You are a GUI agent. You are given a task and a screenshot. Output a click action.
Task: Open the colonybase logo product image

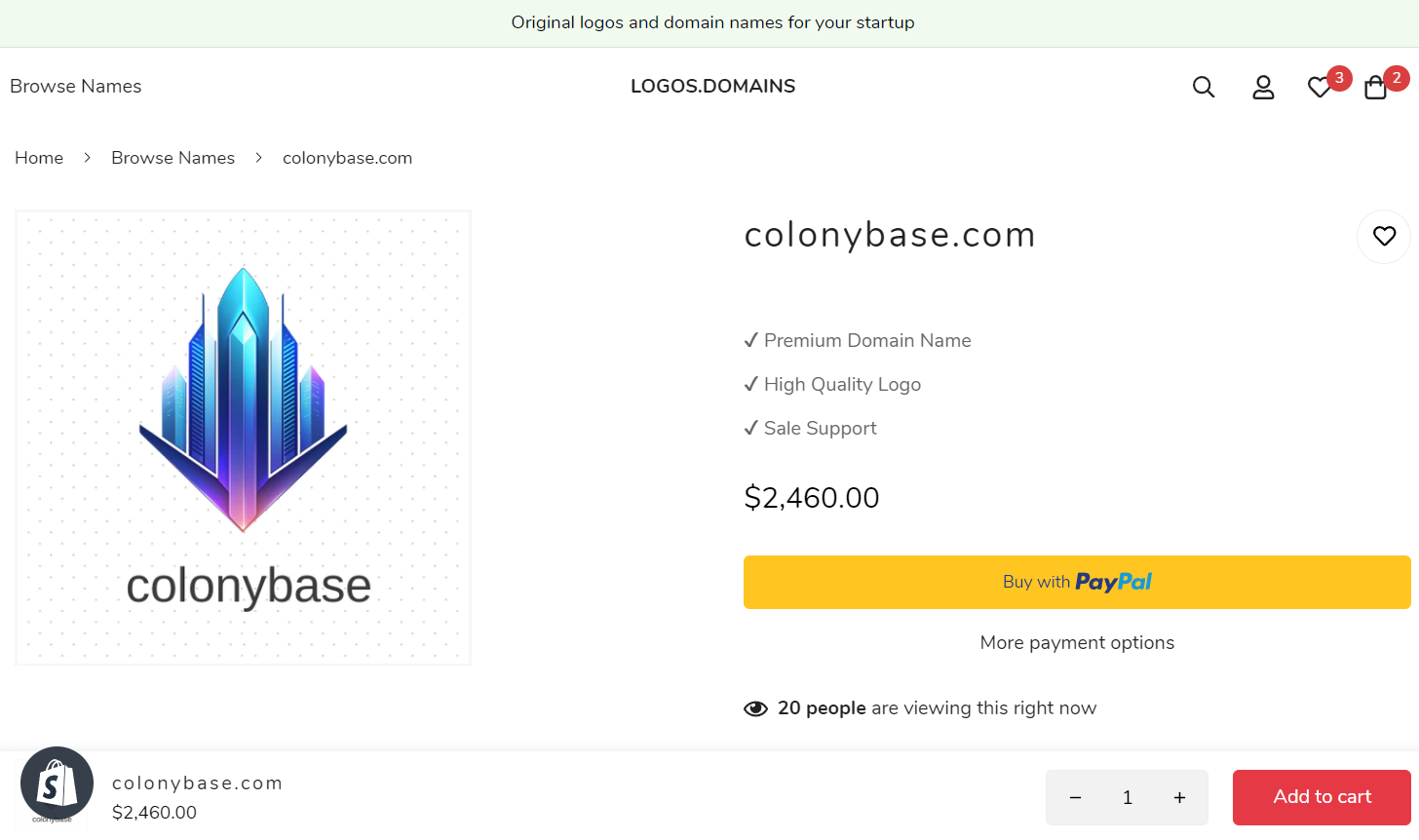pos(243,438)
